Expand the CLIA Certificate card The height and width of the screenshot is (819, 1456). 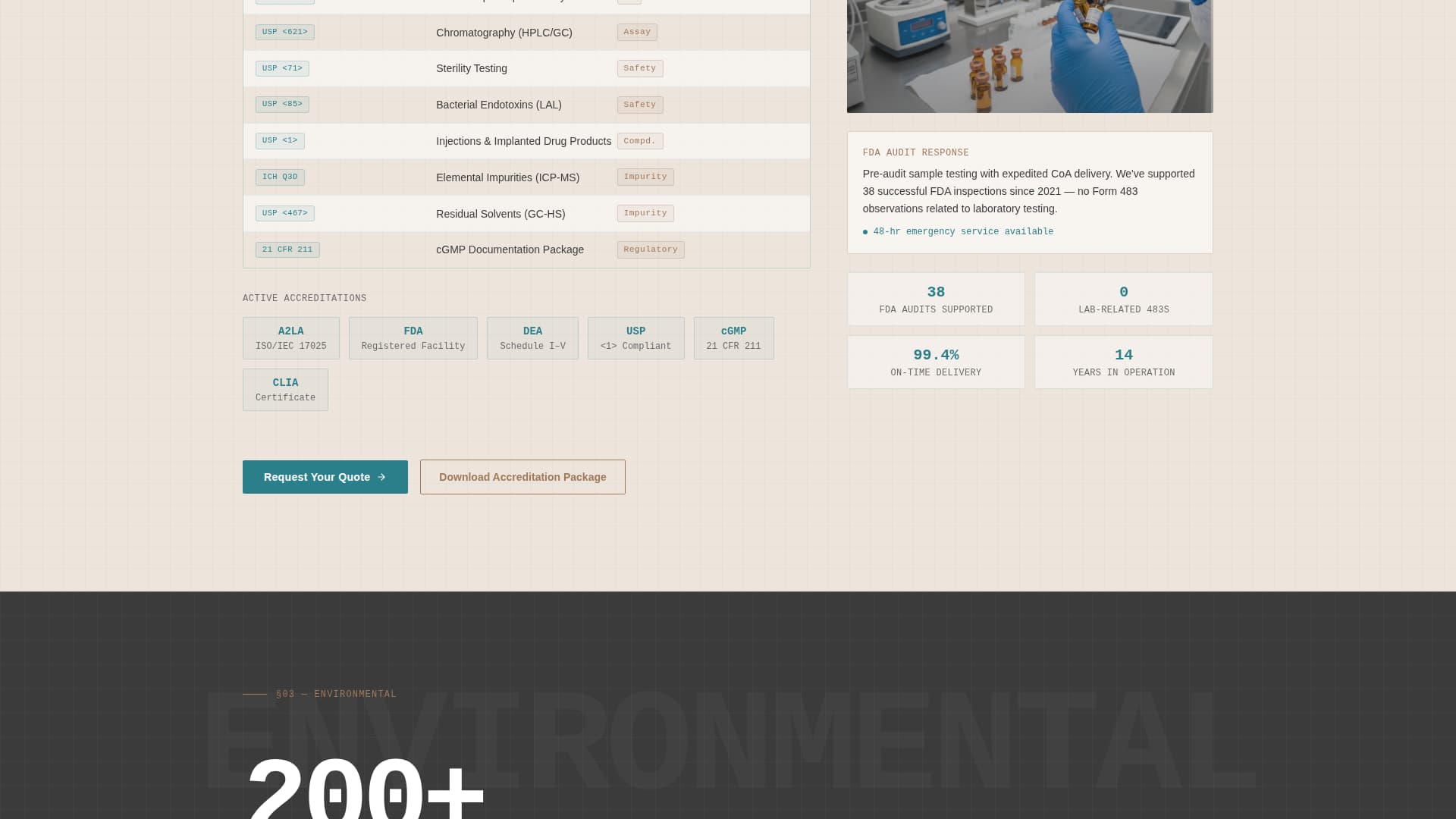click(x=285, y=389)
